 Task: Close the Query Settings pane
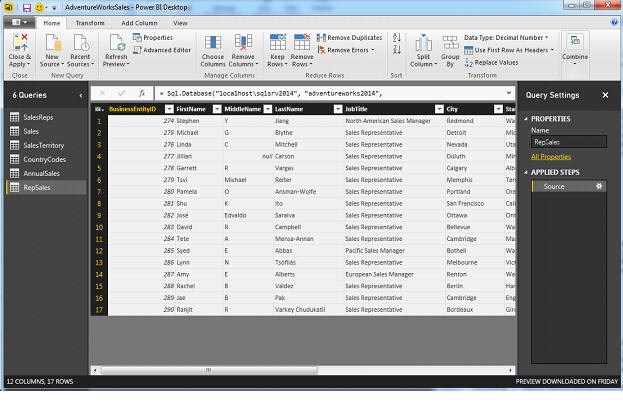point(605,95)
